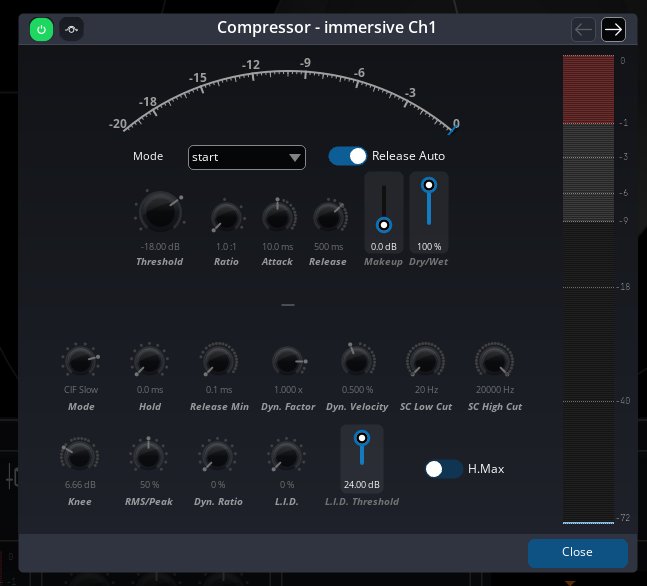Image resolution: width=647 pixels, height=586 pixels.
Task: Toggle the green compressor power button
Action: pyautogui.click(x=42, y=29)
